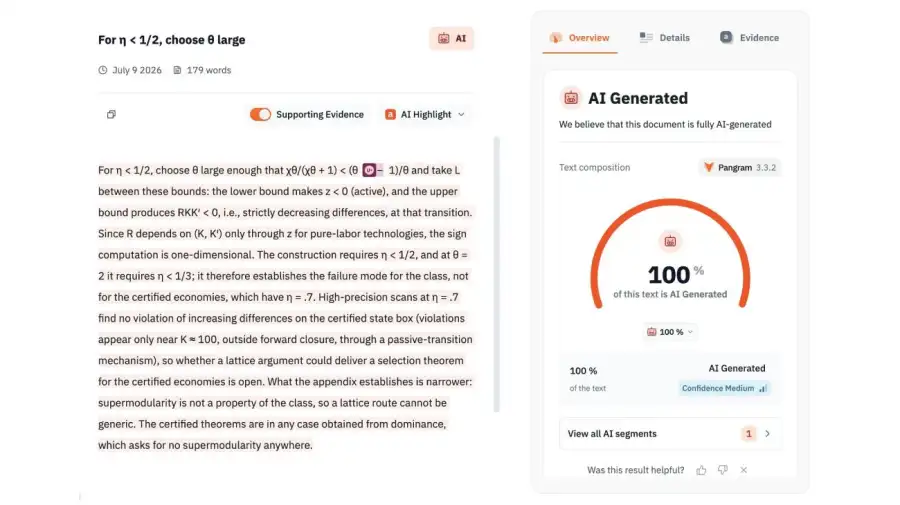This screenshot has height=505, width=900.
Task: Click the document text scrollbar
Action: click(x=496, y=274)
